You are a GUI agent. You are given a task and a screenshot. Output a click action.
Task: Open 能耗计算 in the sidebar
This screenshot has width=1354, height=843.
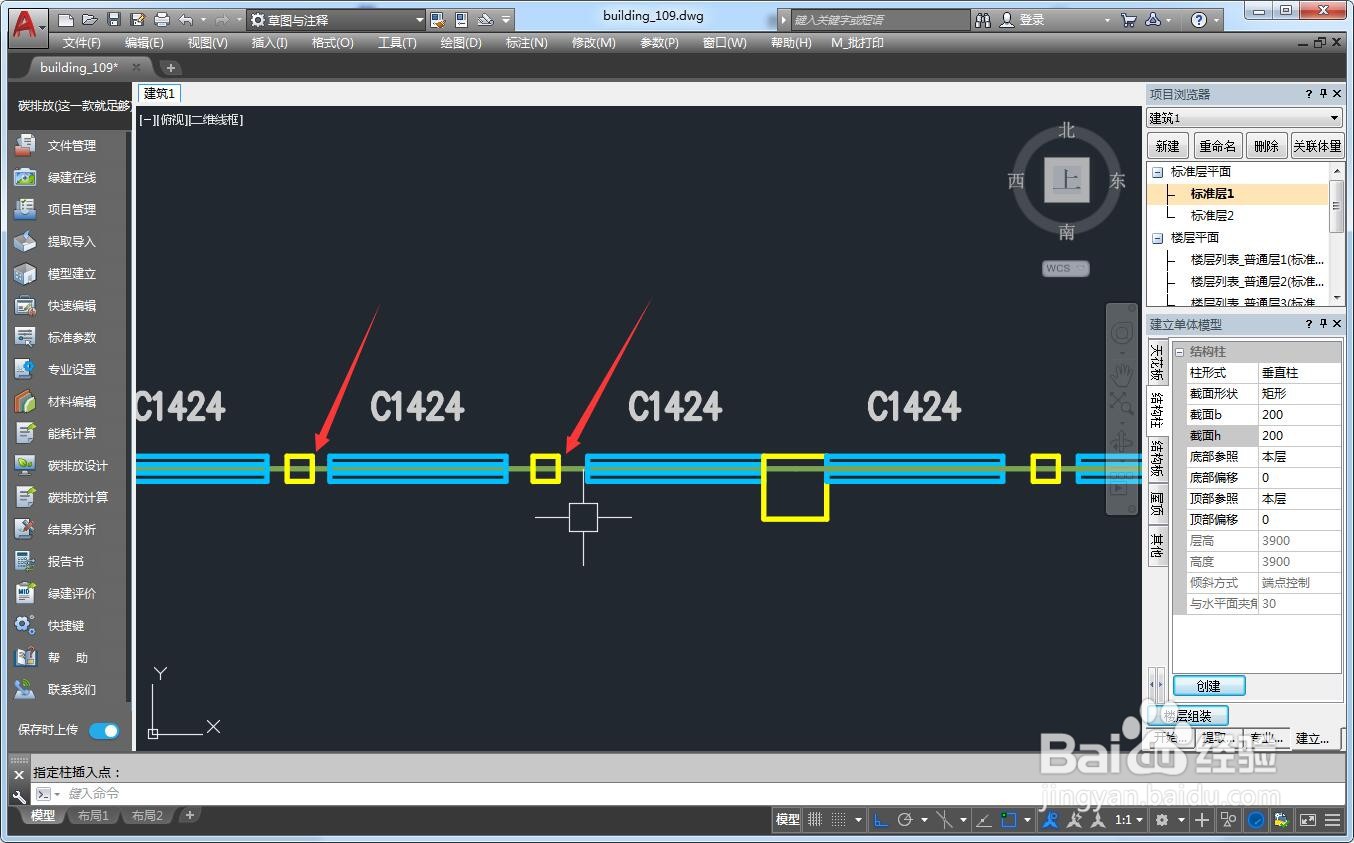coord(66,434)
